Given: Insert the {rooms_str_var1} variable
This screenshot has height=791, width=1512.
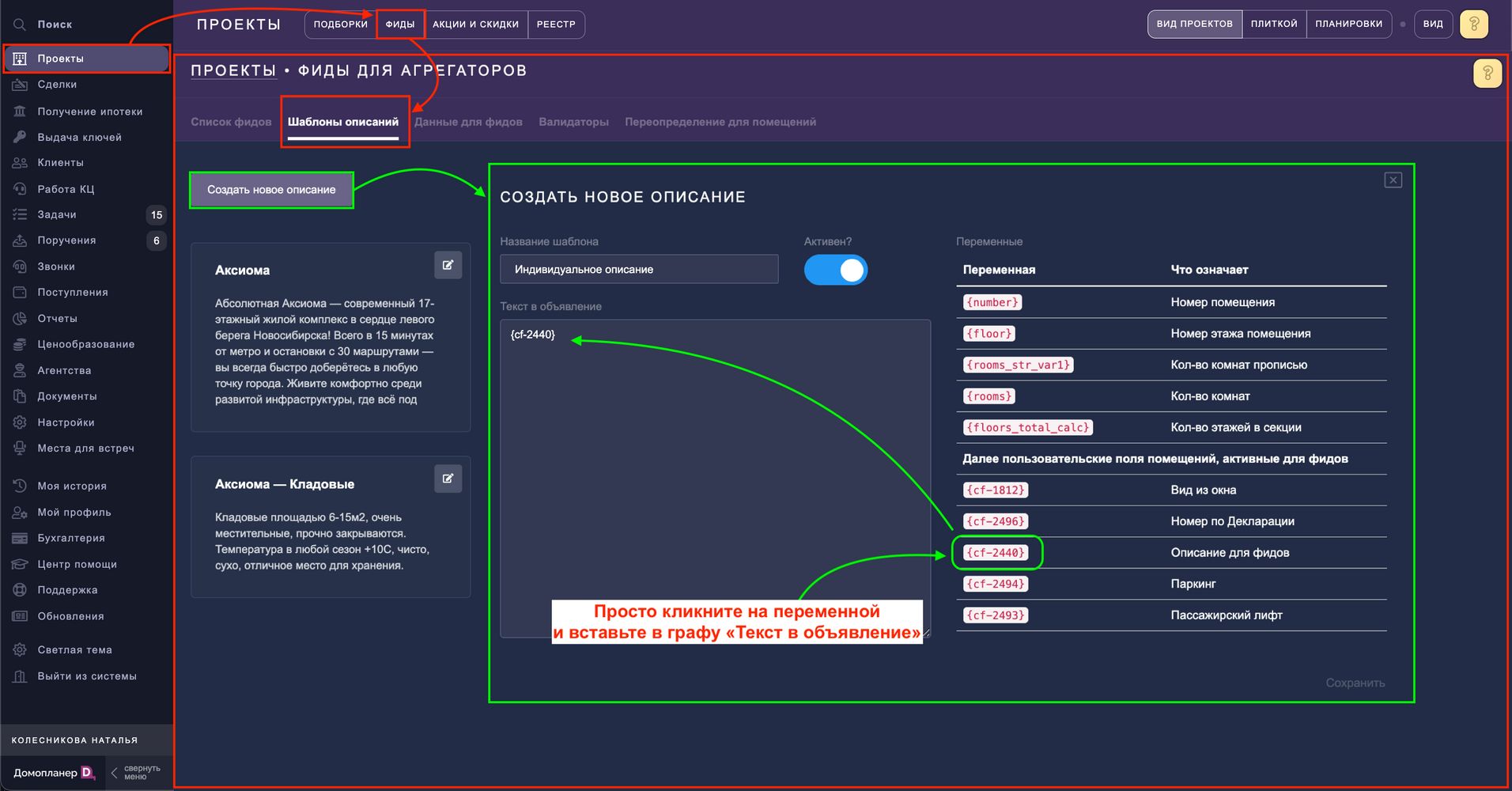Looking at the screenshot, I should click(x=1018, y=365).
